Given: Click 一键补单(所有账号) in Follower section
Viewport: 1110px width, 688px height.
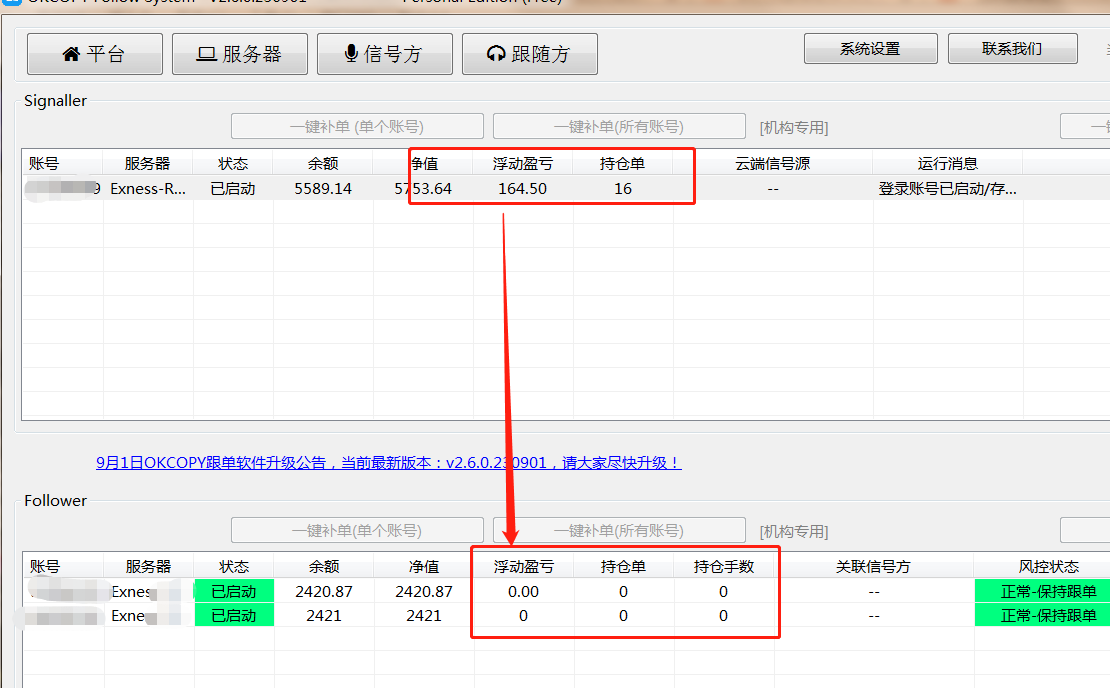Looking at the screenshot, I should click(618, 530).
